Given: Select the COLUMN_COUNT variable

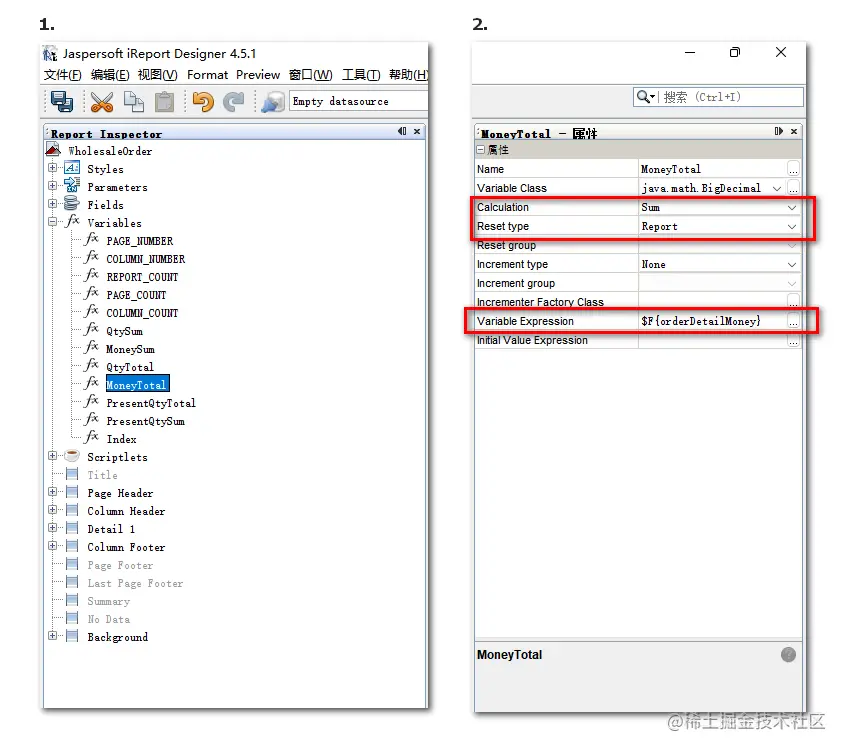Looking at the screenshot, I should point(142,313).
